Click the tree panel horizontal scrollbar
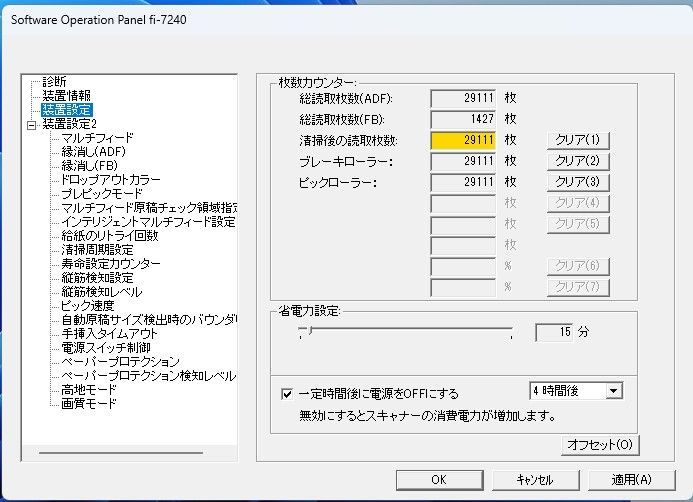 (121, 453)
